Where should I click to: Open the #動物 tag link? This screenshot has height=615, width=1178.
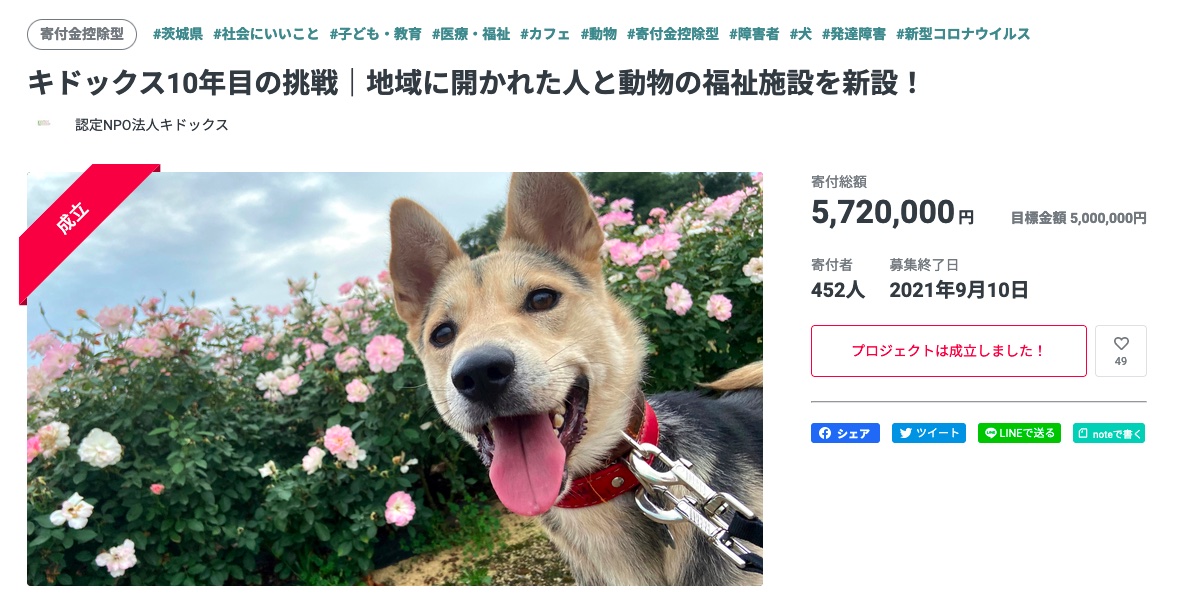coord(599,34)
